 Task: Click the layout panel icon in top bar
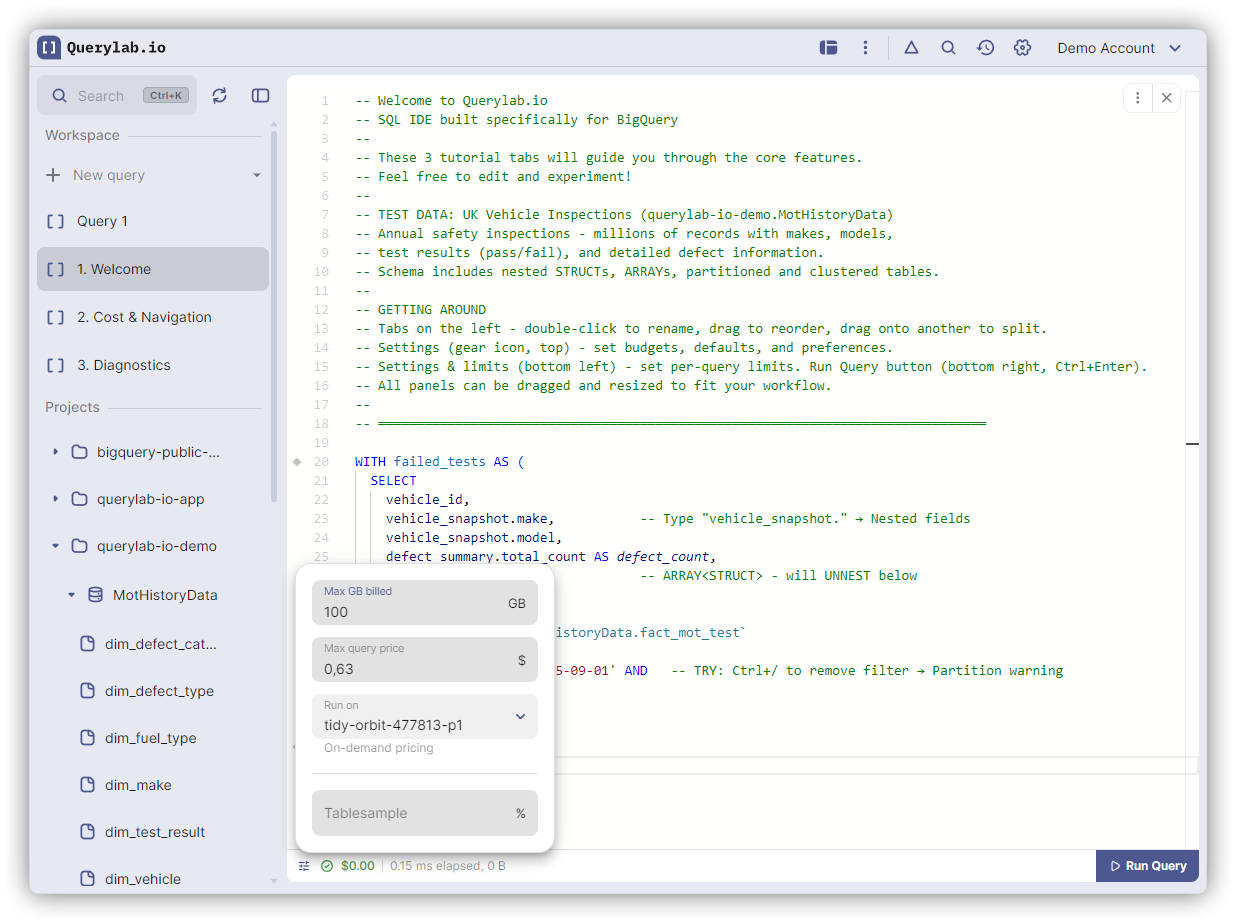coord(828,48)
